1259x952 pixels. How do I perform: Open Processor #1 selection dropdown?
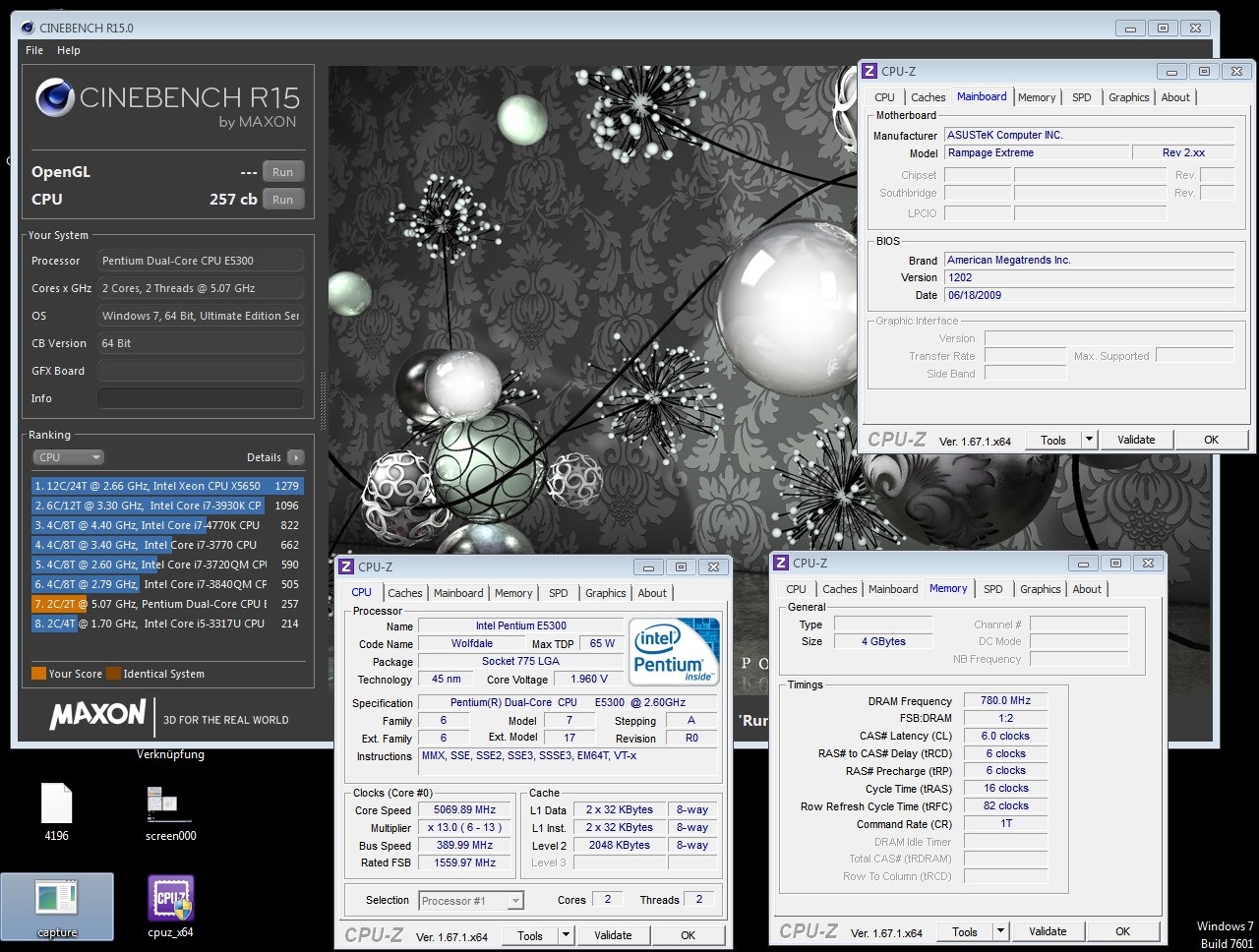point(471,900)
